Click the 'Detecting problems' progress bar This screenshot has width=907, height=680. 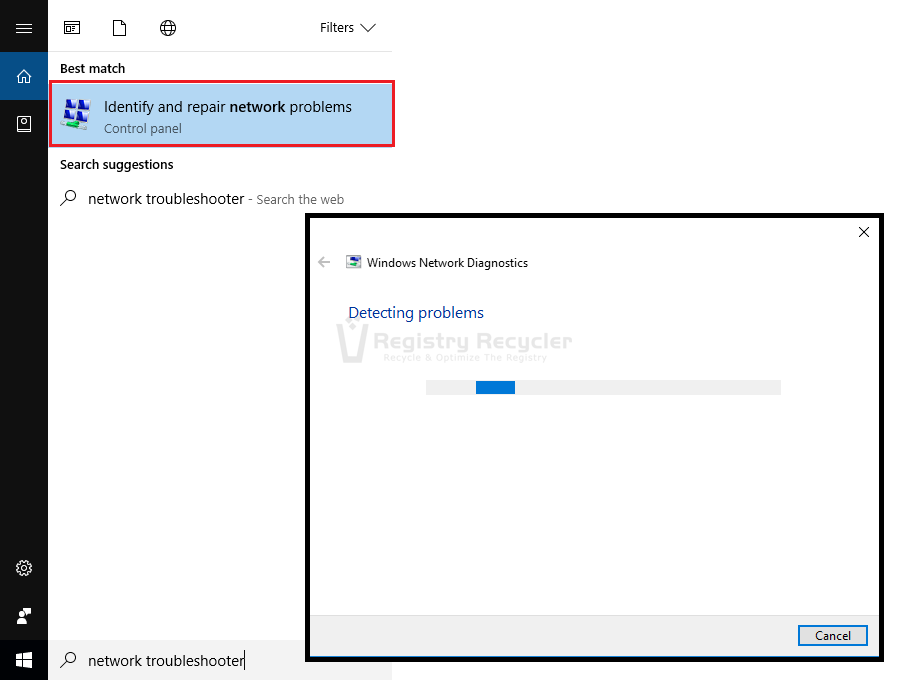[603, 387]
